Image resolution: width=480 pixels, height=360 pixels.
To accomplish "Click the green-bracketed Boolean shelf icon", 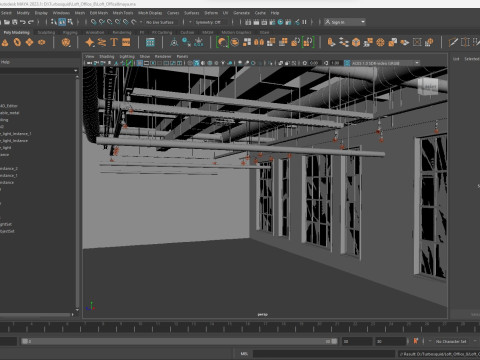I will (308, 42).
